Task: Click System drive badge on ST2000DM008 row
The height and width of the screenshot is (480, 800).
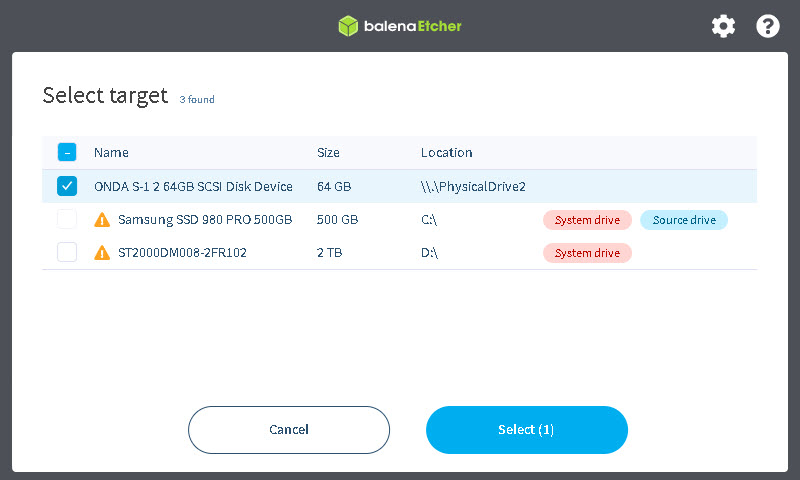Action: pos(587,253)
